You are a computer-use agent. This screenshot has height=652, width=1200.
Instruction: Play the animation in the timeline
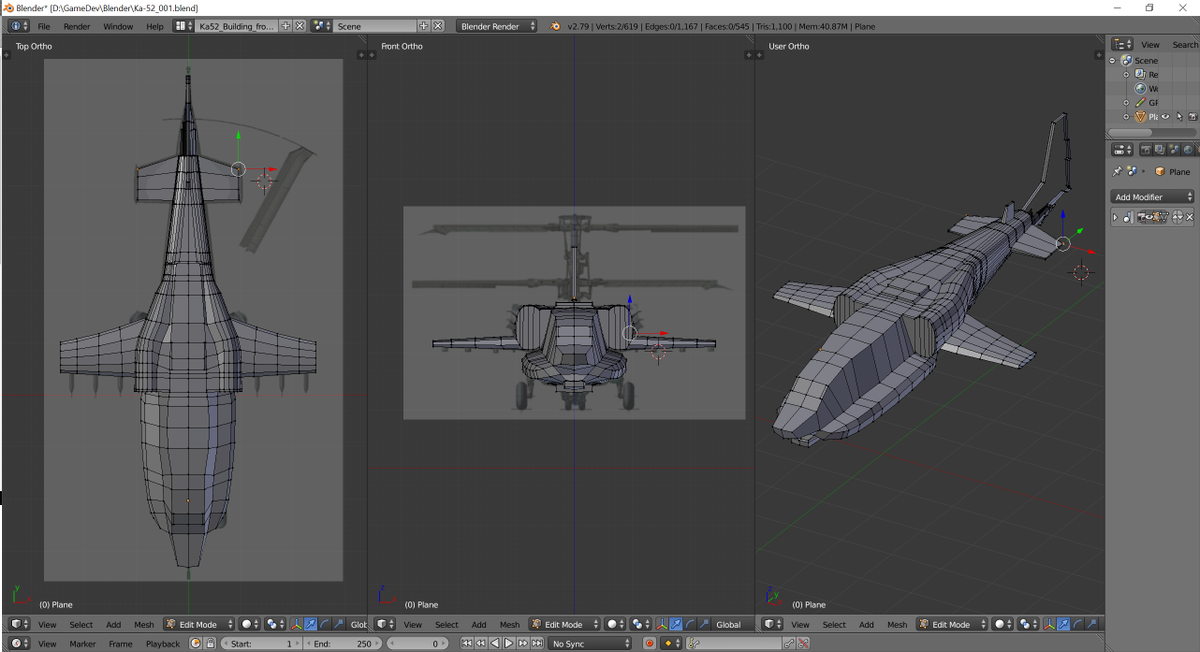[509, 643]
